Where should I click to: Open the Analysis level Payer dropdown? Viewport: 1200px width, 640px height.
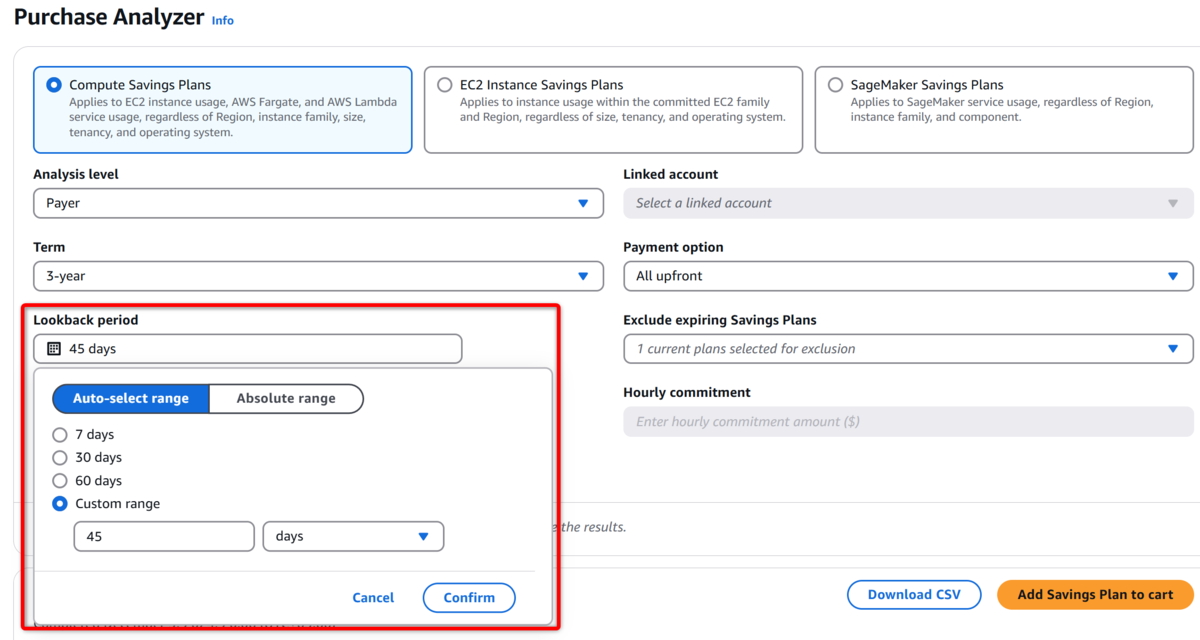point(318,203)
